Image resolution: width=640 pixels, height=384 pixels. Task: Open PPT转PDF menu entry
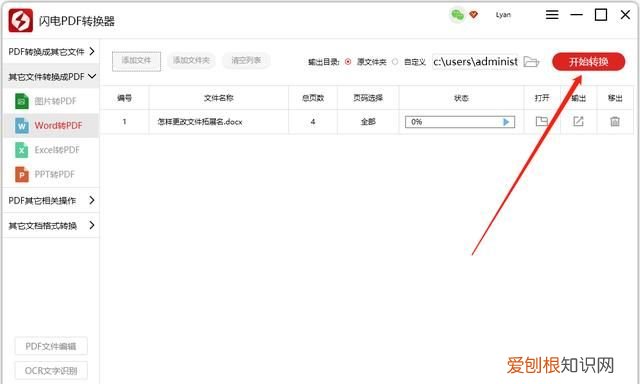[51, 175]
